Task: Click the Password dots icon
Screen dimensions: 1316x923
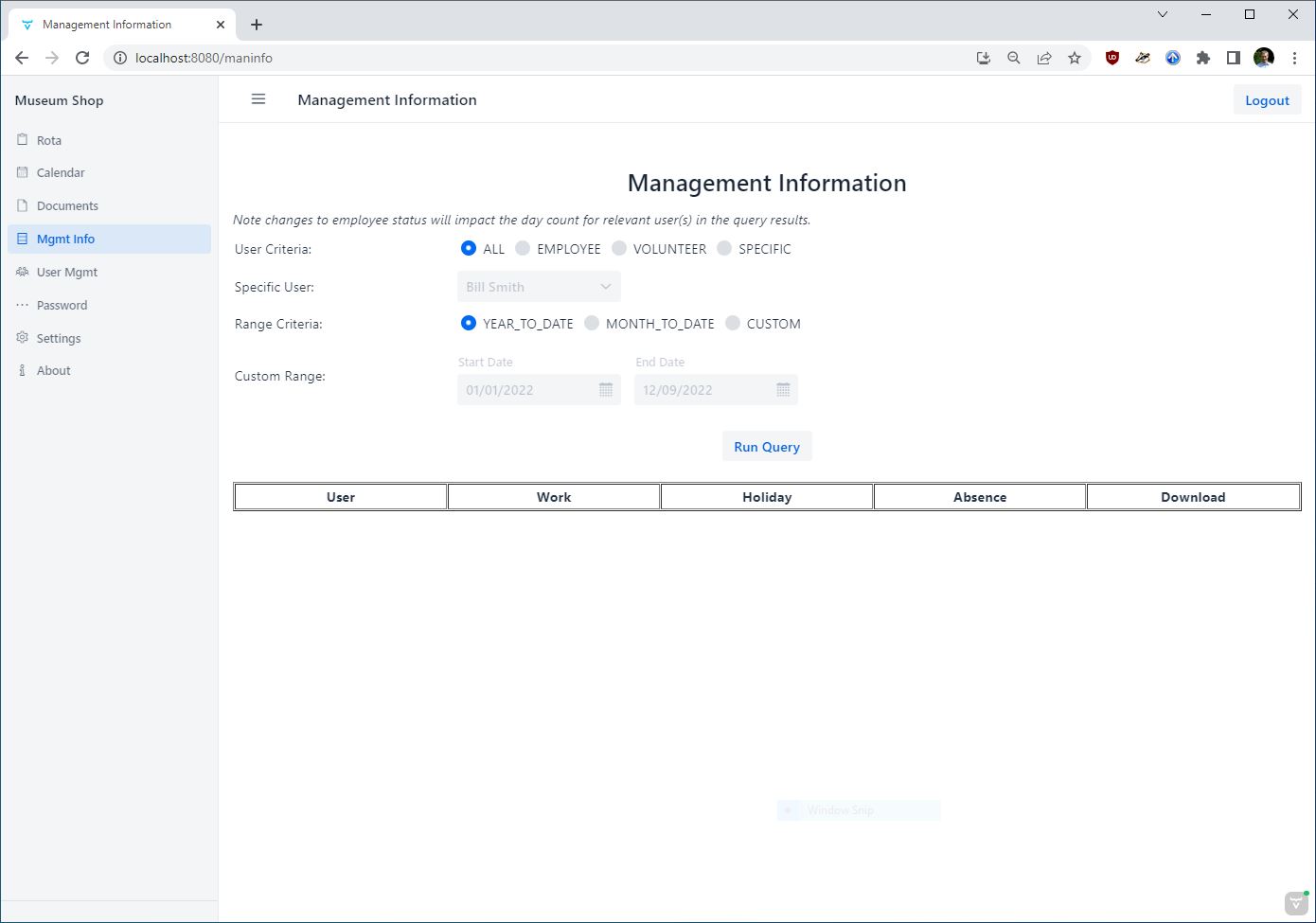Action: point(23,305)
